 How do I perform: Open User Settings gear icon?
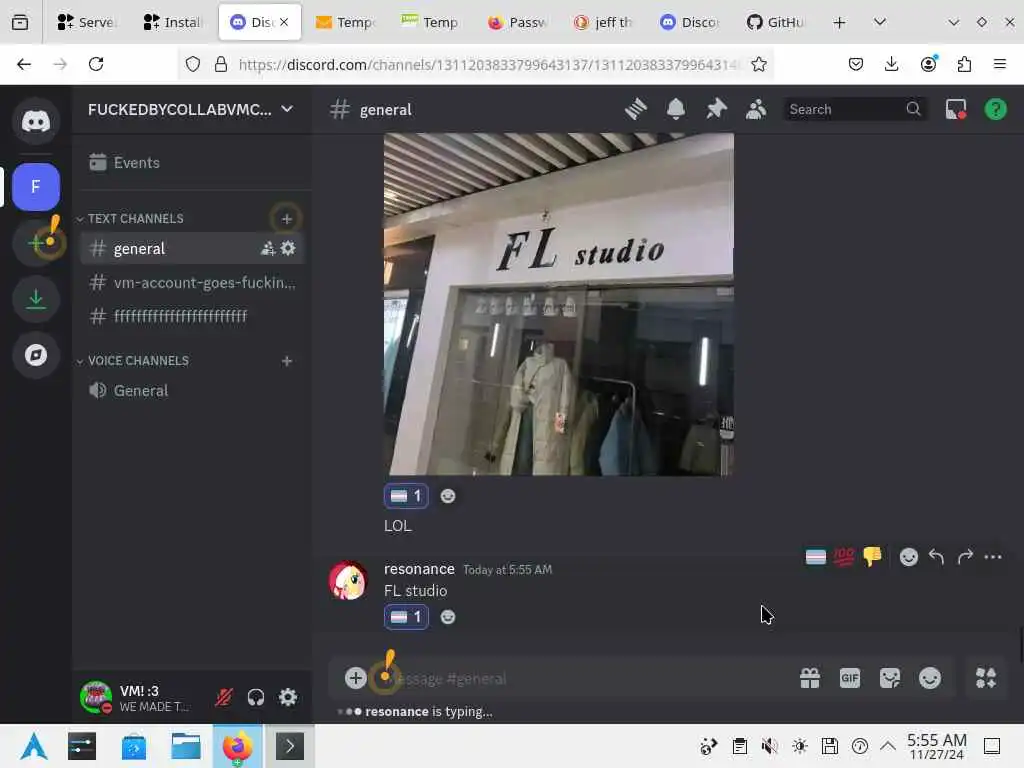point(288,697)
